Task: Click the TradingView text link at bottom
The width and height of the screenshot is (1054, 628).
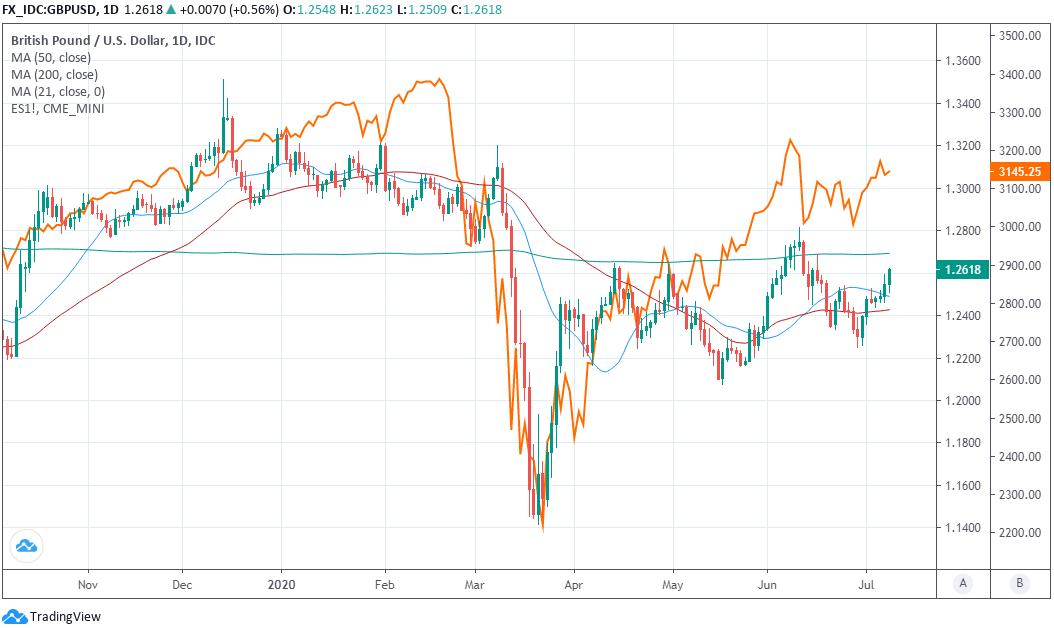Action: (65, 617)
